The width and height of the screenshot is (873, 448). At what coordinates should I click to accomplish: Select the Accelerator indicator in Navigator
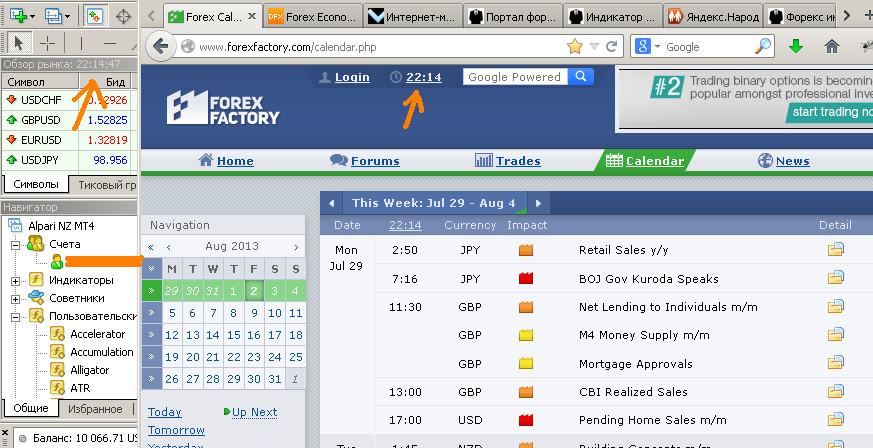[97, 334]
